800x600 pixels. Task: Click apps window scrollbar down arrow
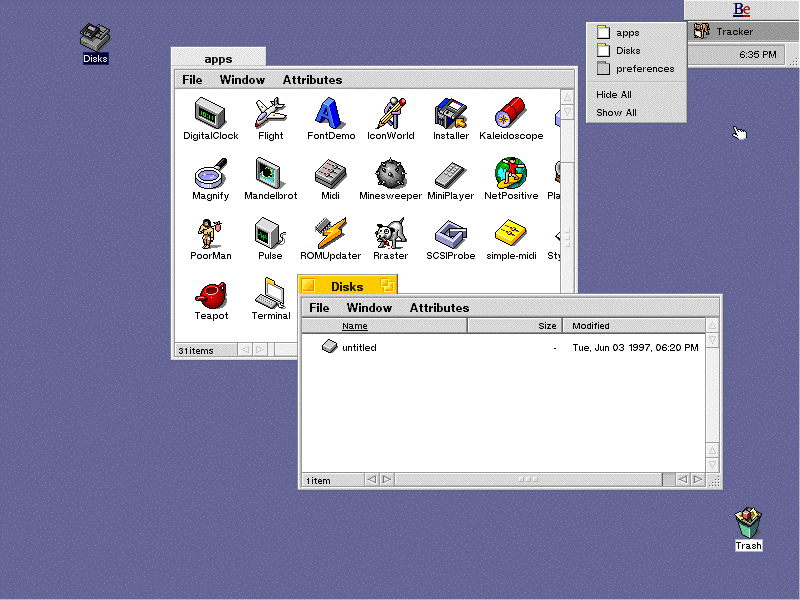coord(567,112)
